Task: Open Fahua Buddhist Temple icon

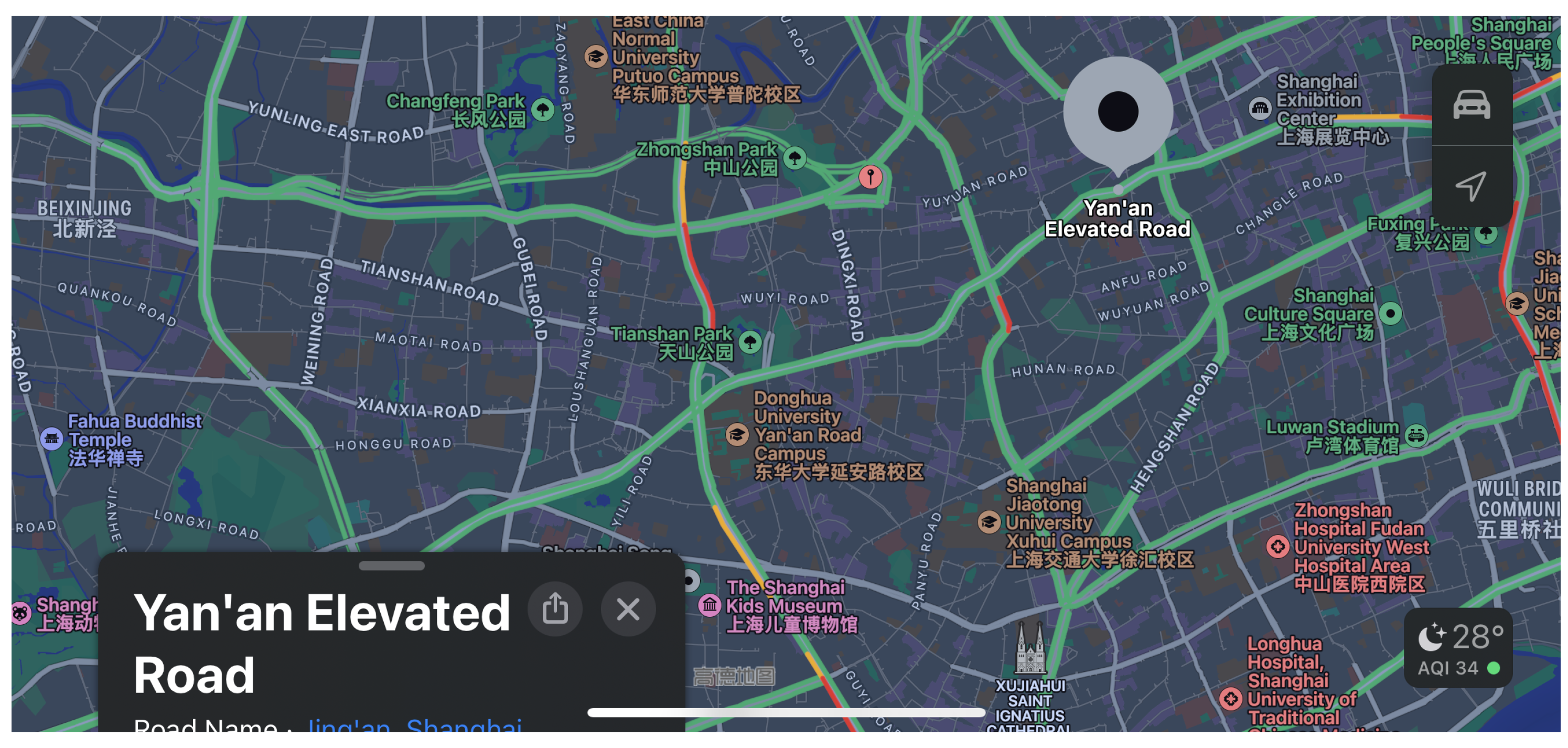Action: [52, 439]
